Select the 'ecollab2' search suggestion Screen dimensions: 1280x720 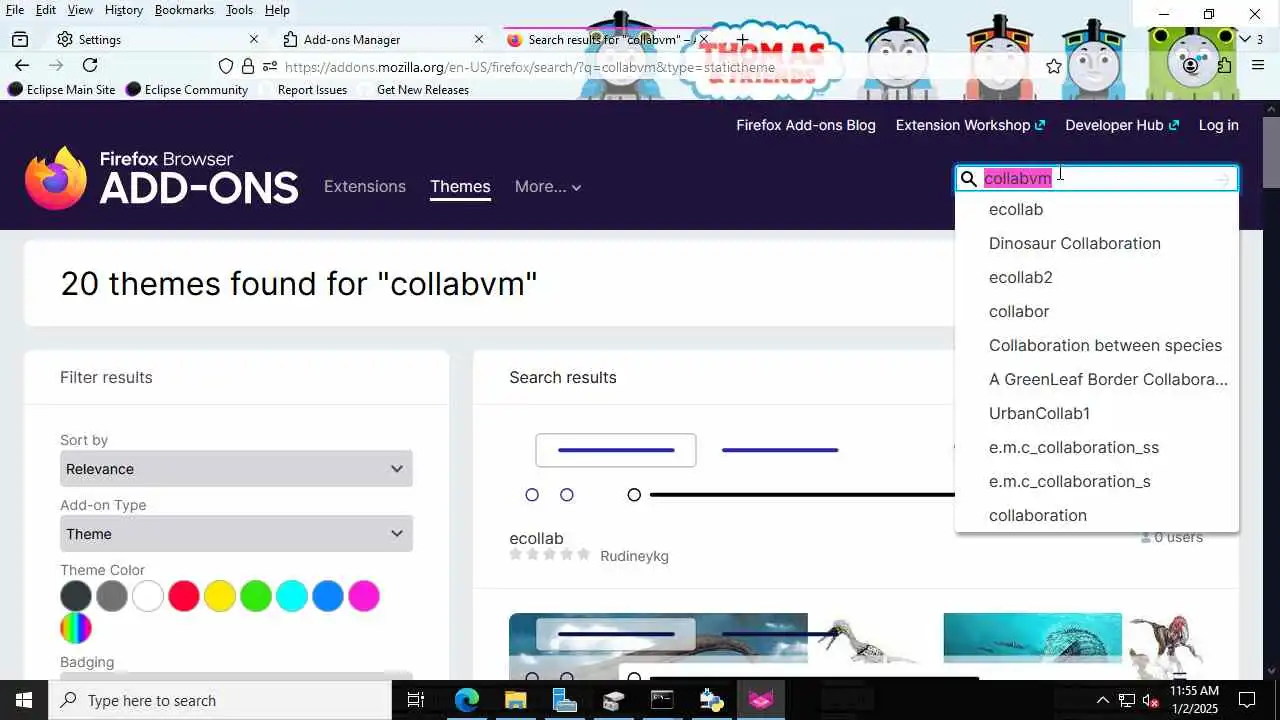coord(1097,277)
